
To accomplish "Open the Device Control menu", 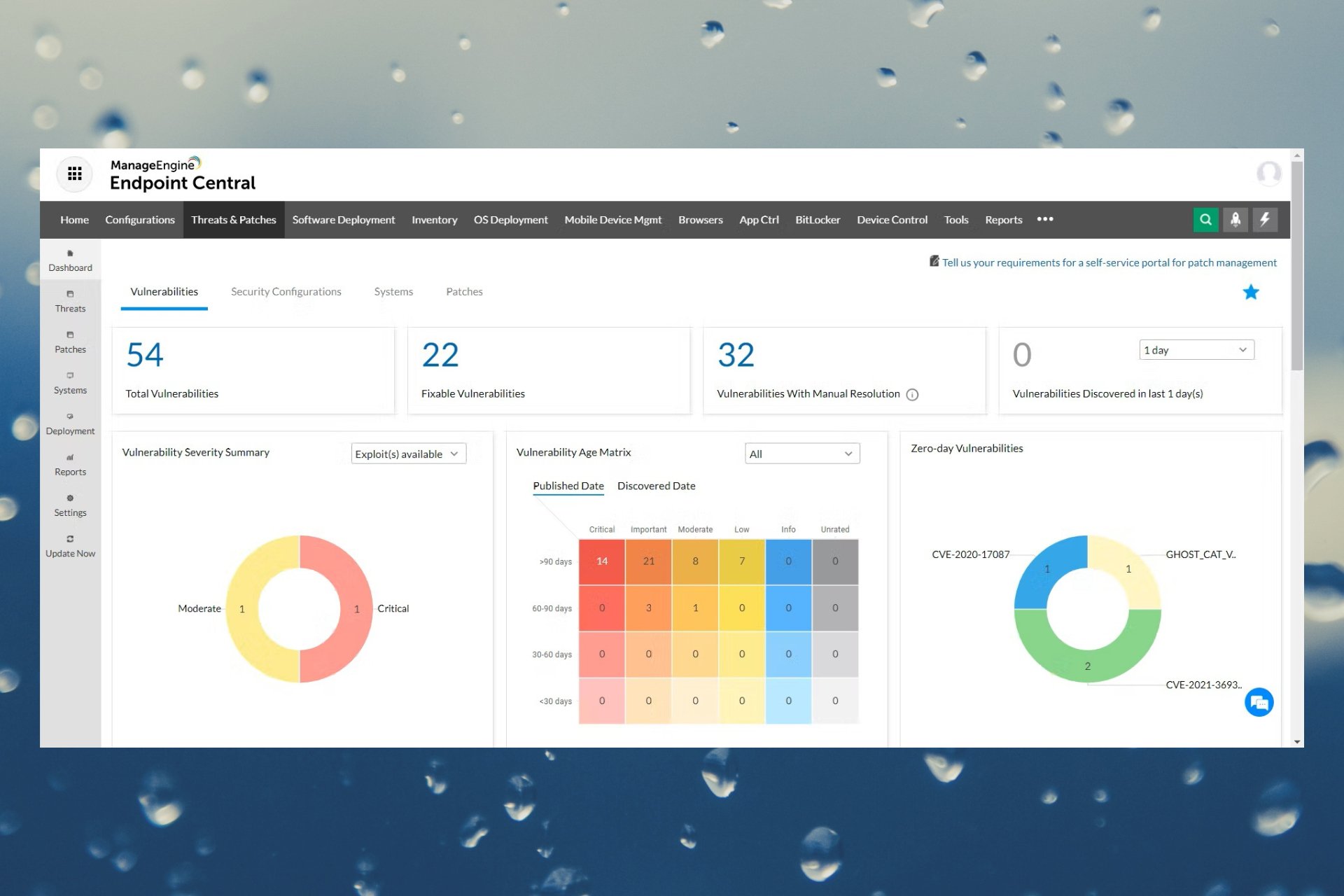I will (x=892, y=220).
